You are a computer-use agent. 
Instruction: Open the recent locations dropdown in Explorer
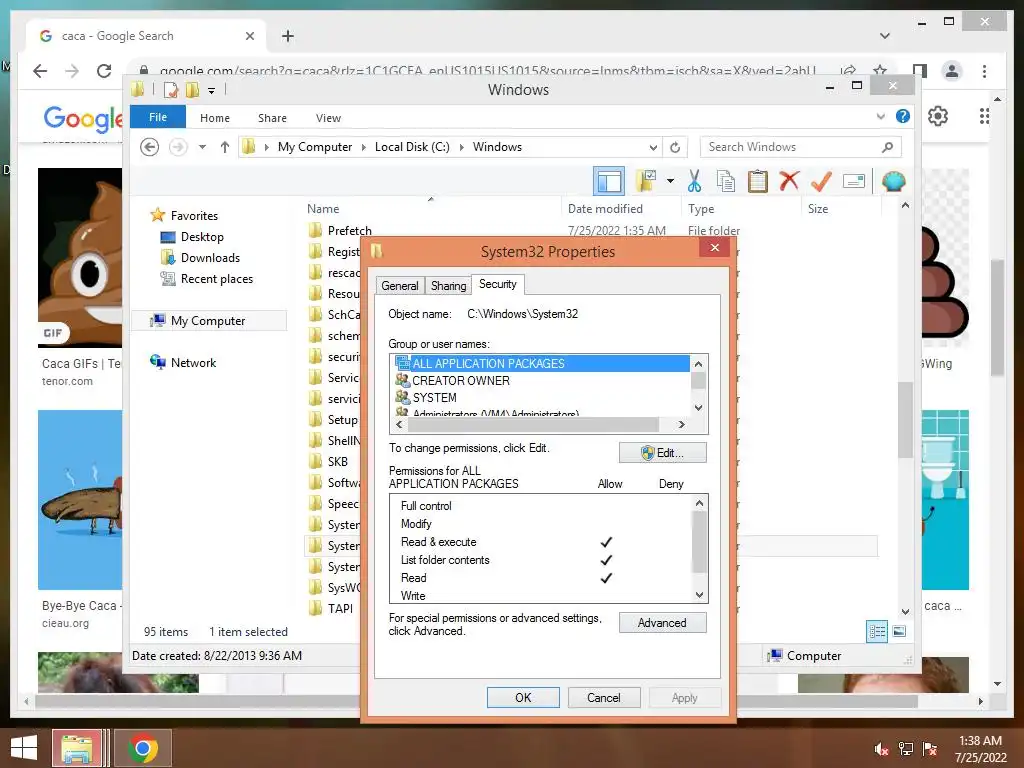coord(202,147)
